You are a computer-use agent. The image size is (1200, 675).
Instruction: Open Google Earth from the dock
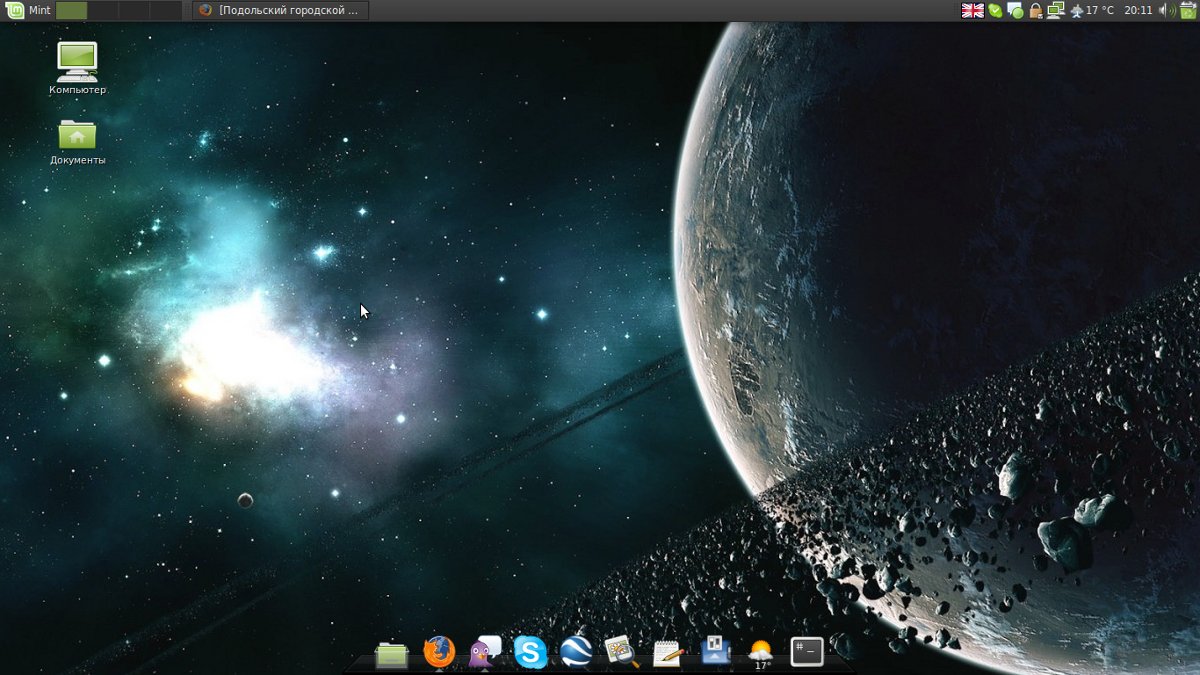point(576,653)
